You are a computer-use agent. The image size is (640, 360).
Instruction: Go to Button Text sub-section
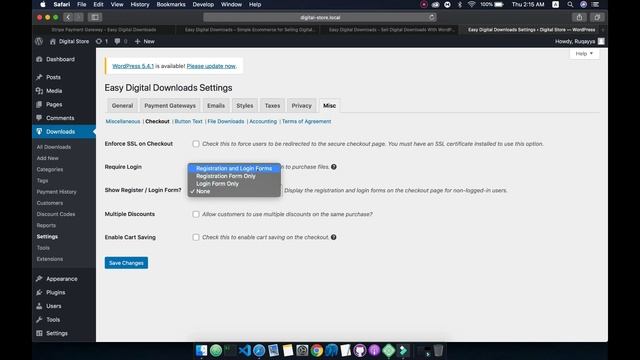pyautogui.click(x=189, y=121)
